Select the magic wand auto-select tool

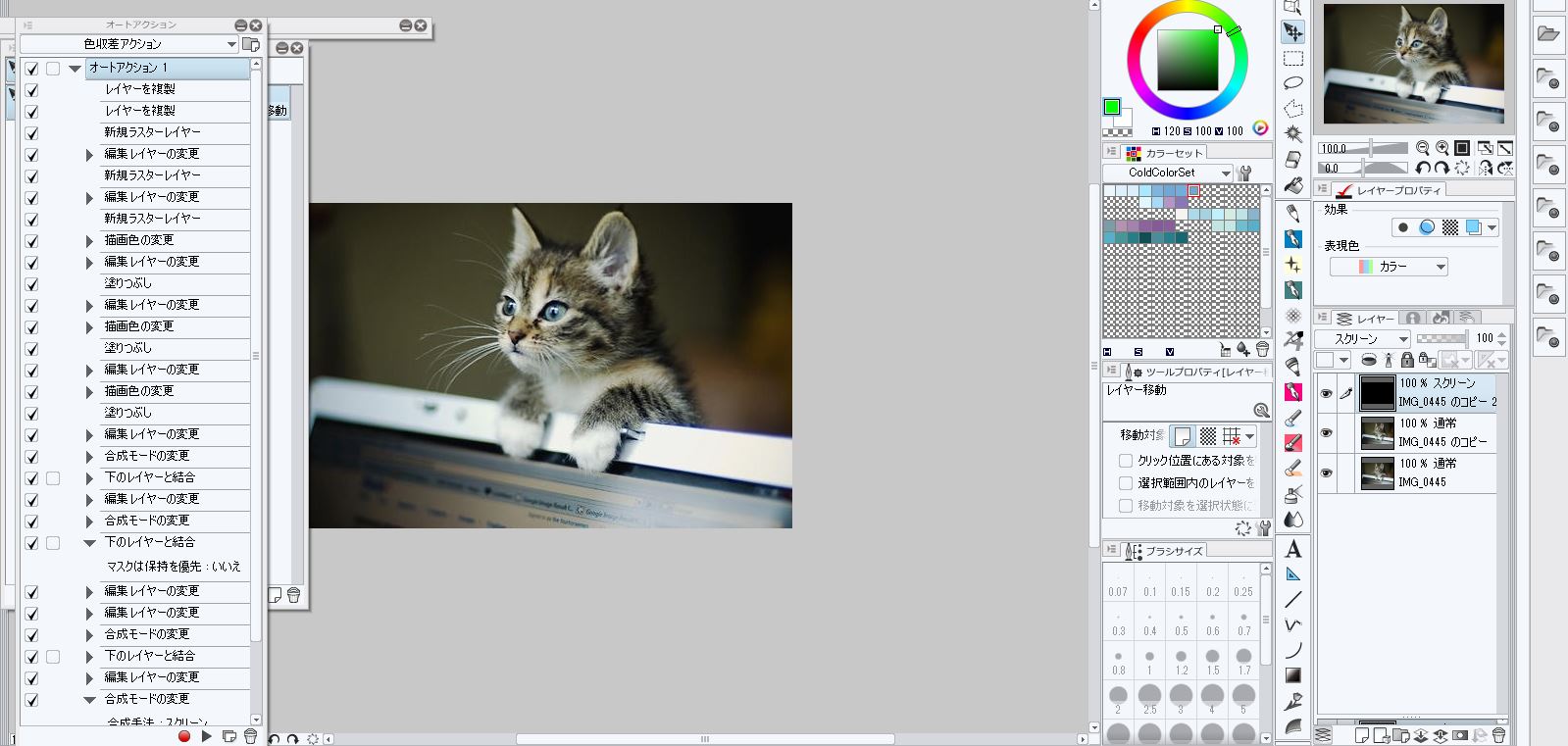tap(1293, 133)
